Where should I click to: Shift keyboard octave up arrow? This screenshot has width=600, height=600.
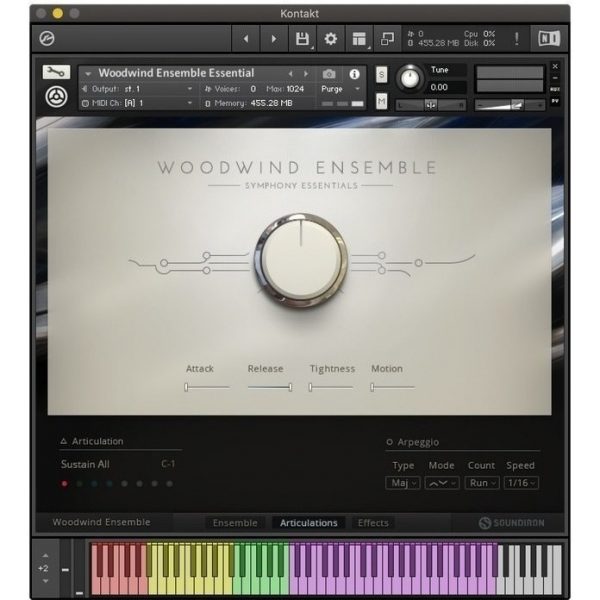click(x=46, y=555)
